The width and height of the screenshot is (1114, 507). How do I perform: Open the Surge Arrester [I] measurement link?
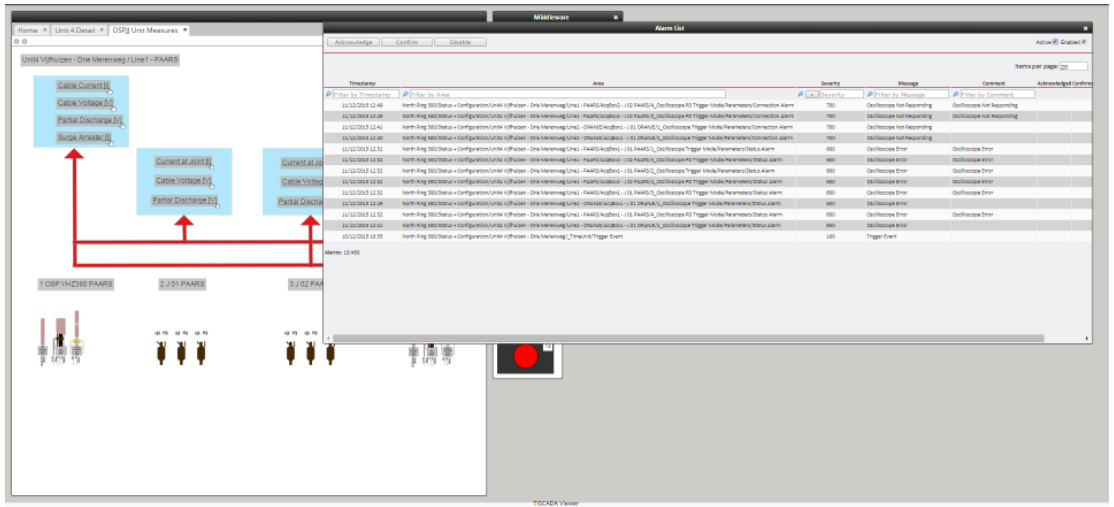[x=82, y=137]
